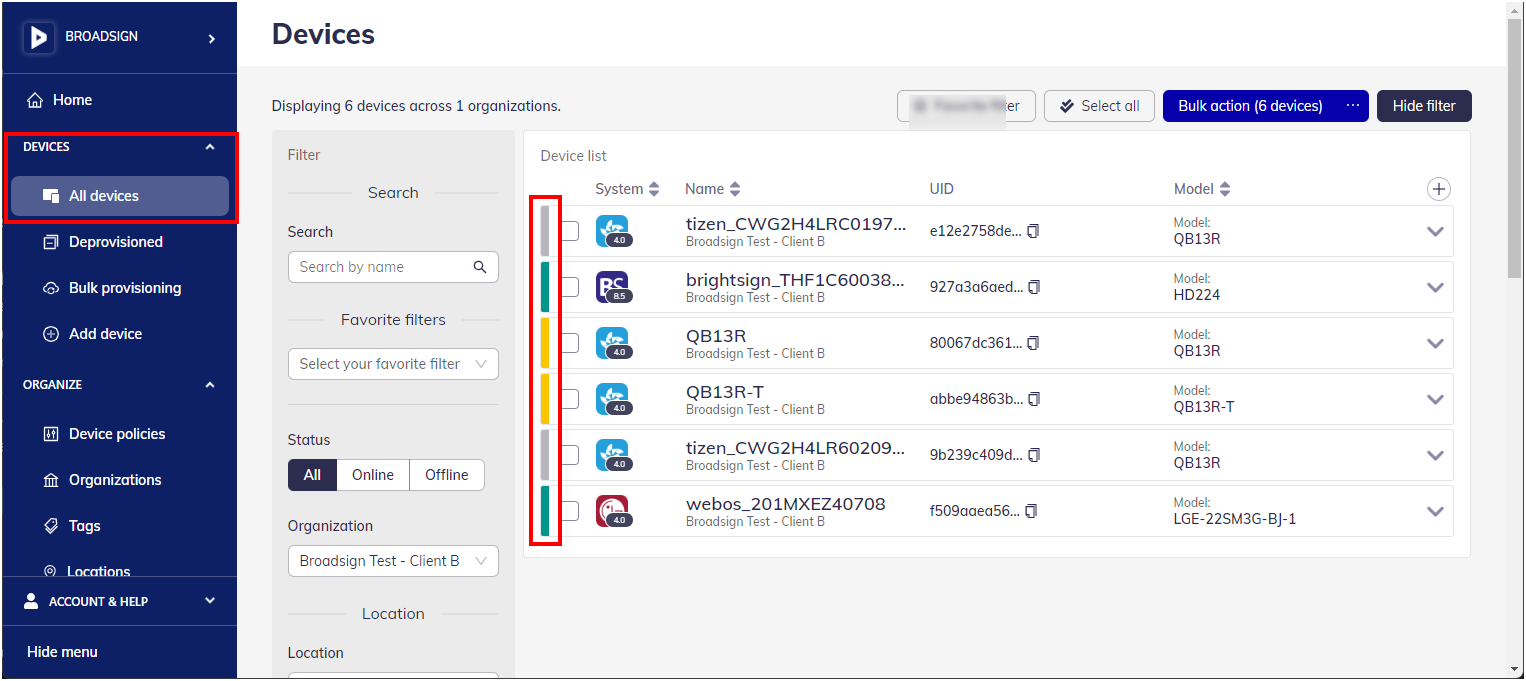The image size is (1526, 681).
Task: Click Tizen system icon for QB13R-T device
Action: click(613, 399)
